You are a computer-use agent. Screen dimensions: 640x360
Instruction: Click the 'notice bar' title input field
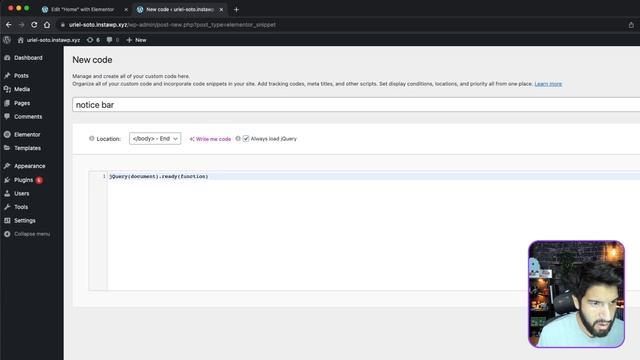[x=356, y=104]
